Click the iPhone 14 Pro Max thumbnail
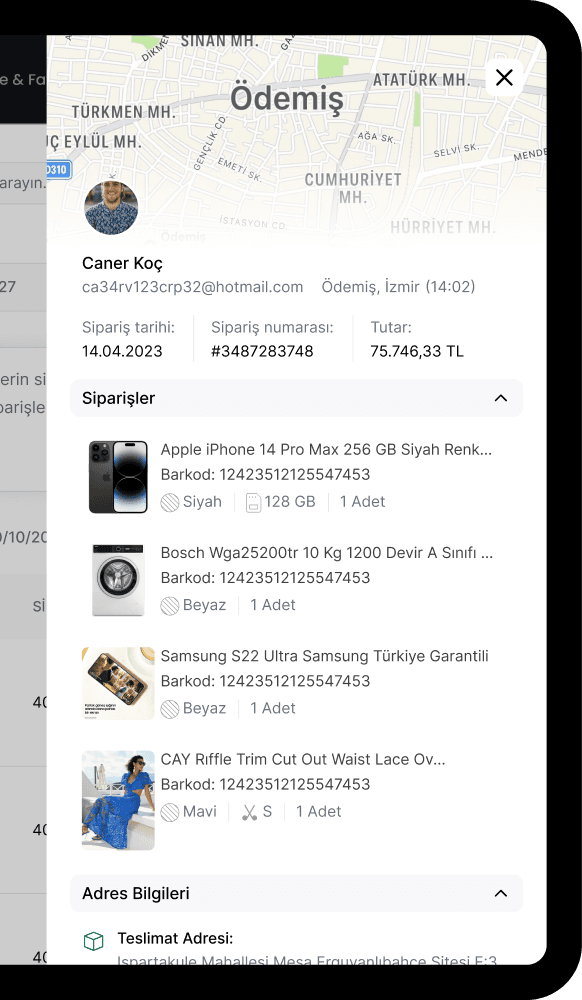The width and height of the screenshot is (582, 1000). point(118,477)
